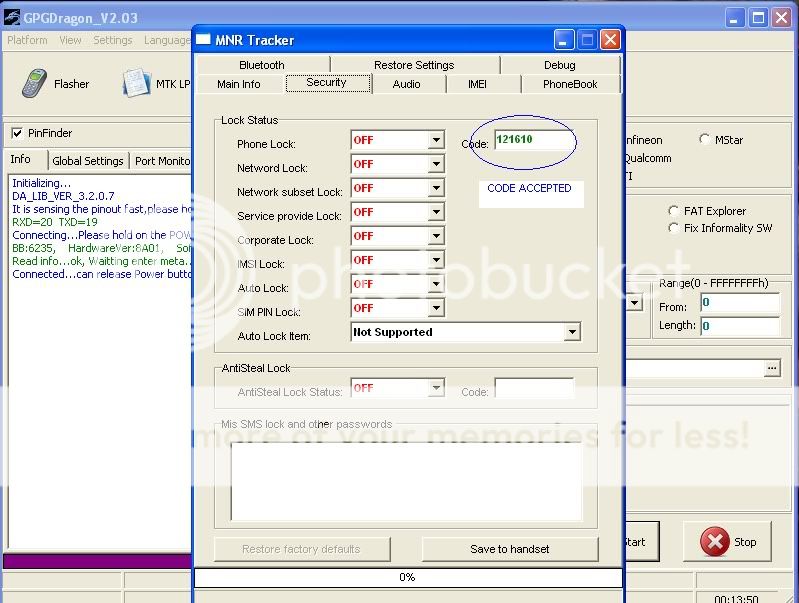This screenshot has width=799, height=603.
Task: Expand the Auto Lock dropdown
Action: click(x=436, y=283)
